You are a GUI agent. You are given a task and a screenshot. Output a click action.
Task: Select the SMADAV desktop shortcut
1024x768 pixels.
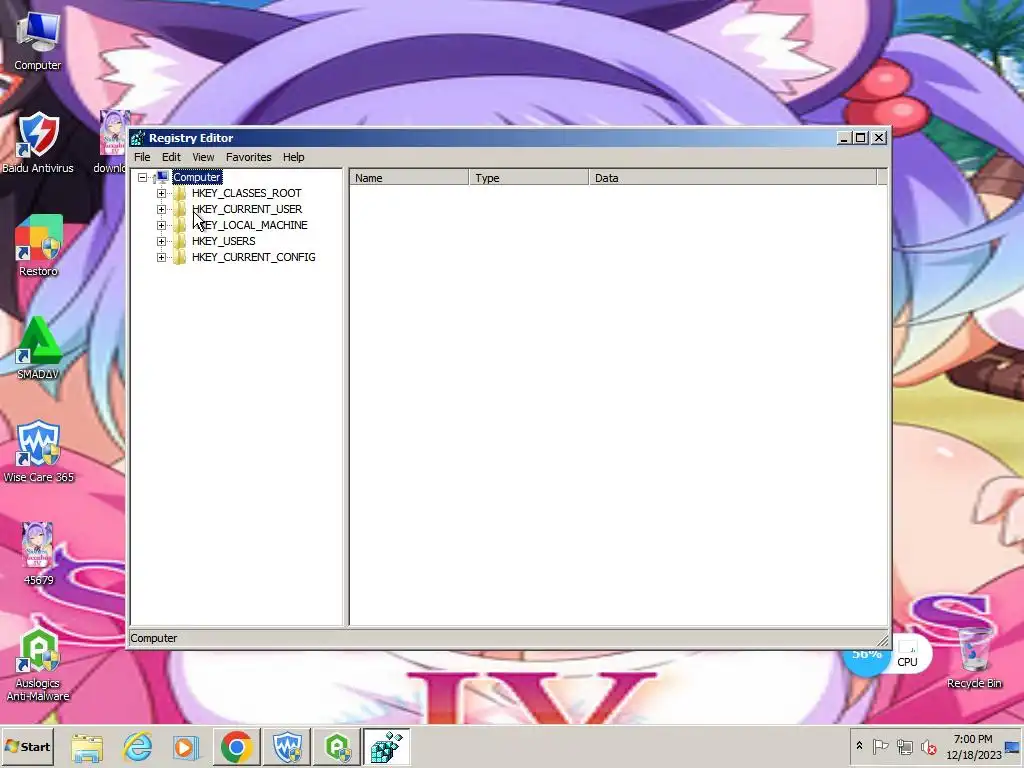(38, 349)
